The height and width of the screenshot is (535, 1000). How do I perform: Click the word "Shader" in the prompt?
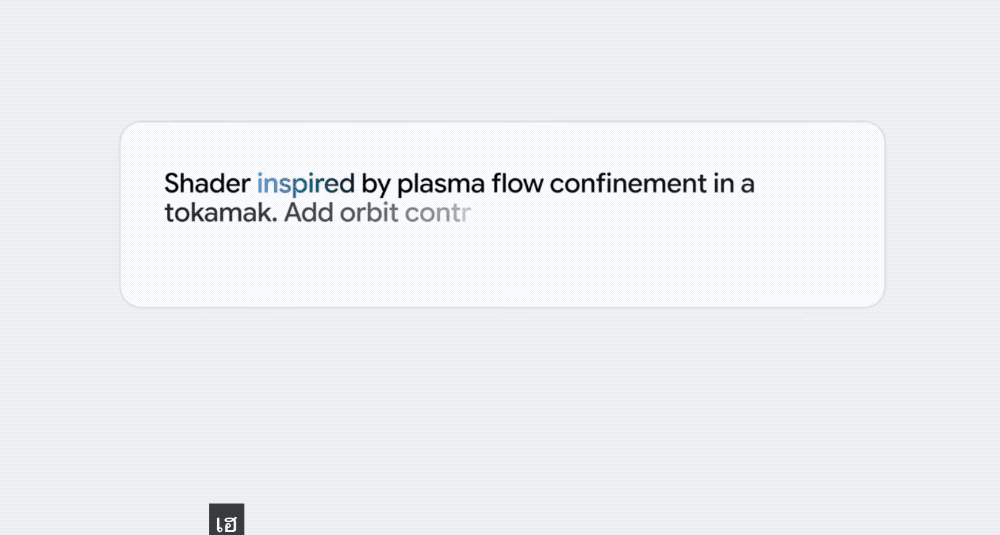(x=207, y=184)
